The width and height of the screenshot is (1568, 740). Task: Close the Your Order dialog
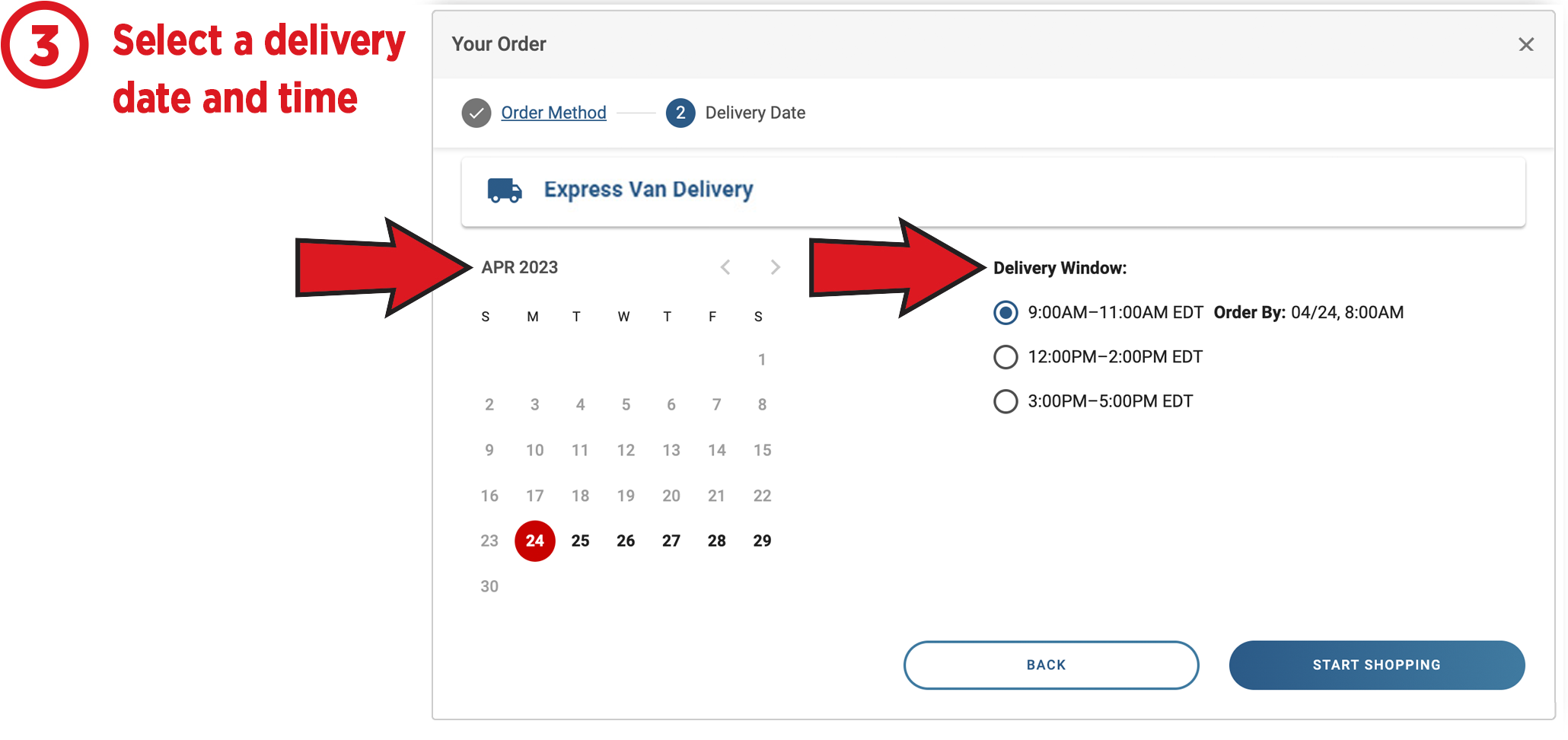(x=1525, y=45)
